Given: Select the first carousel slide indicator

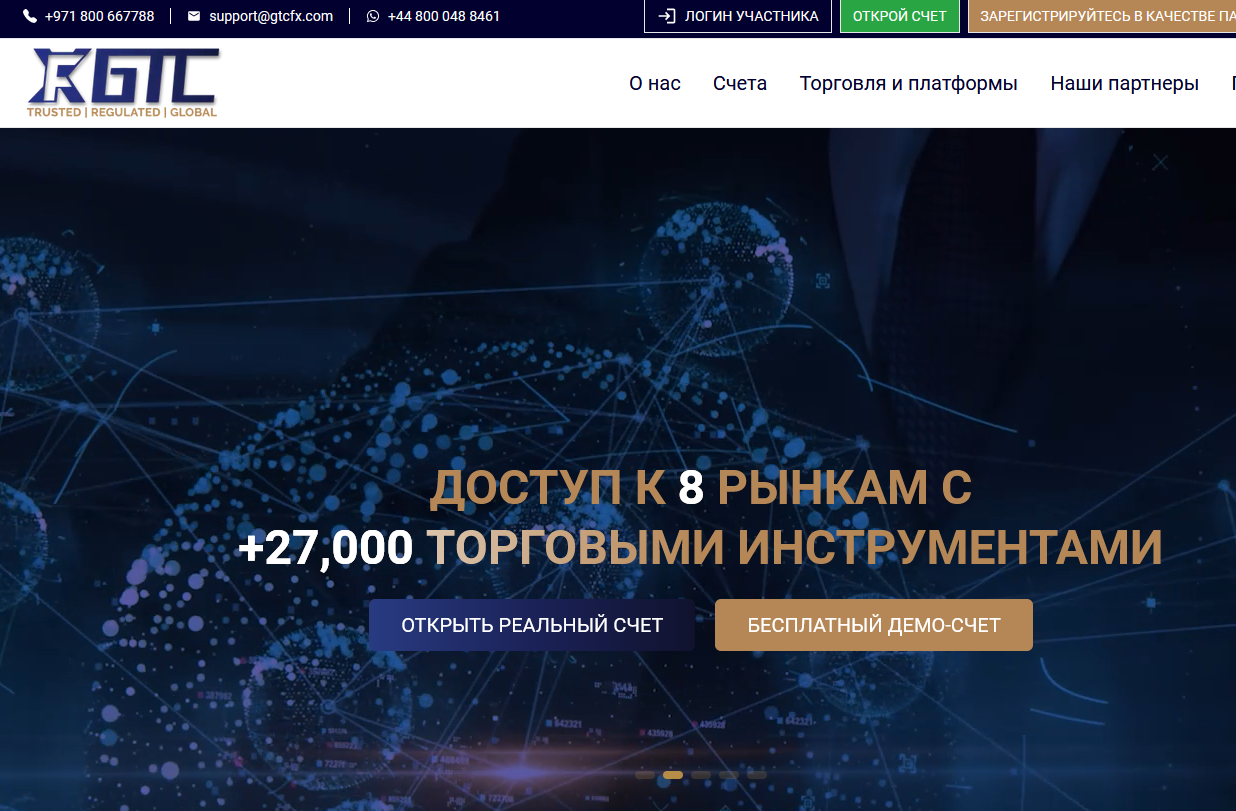Looking at the screenshot, I should [x=645, y=775].
